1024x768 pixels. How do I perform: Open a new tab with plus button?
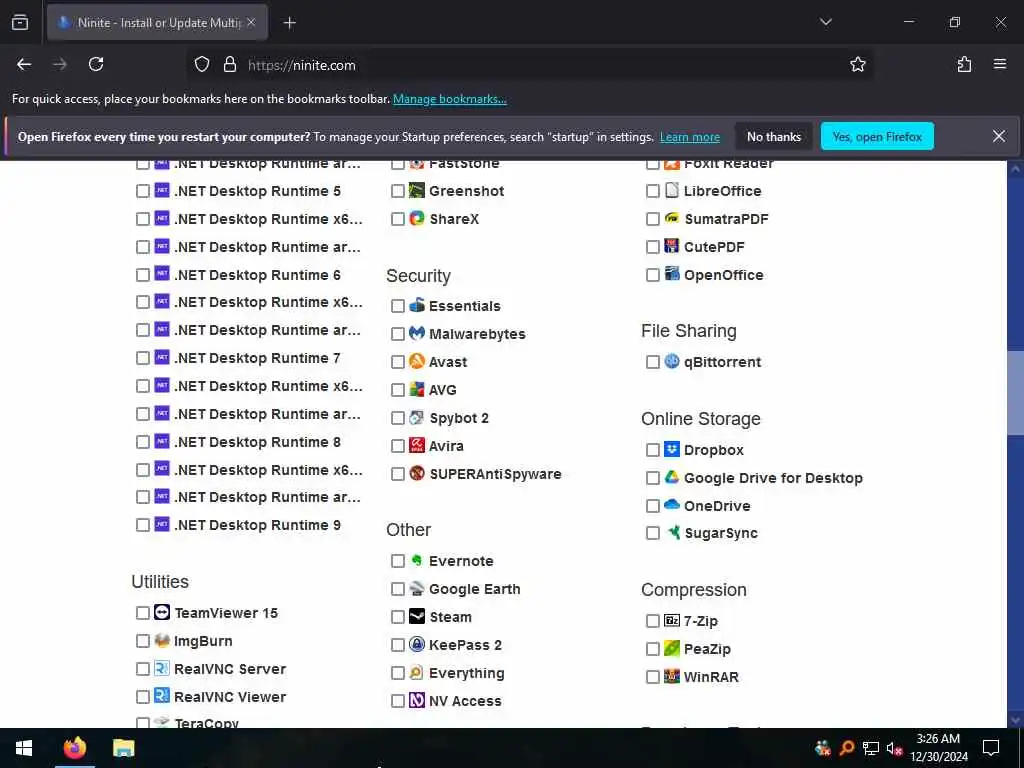[289, 23]
